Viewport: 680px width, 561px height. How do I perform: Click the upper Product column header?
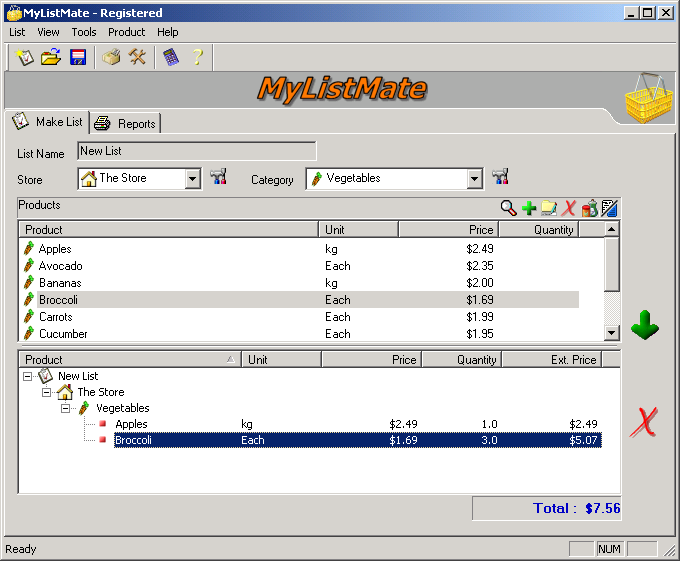(169, 229)
